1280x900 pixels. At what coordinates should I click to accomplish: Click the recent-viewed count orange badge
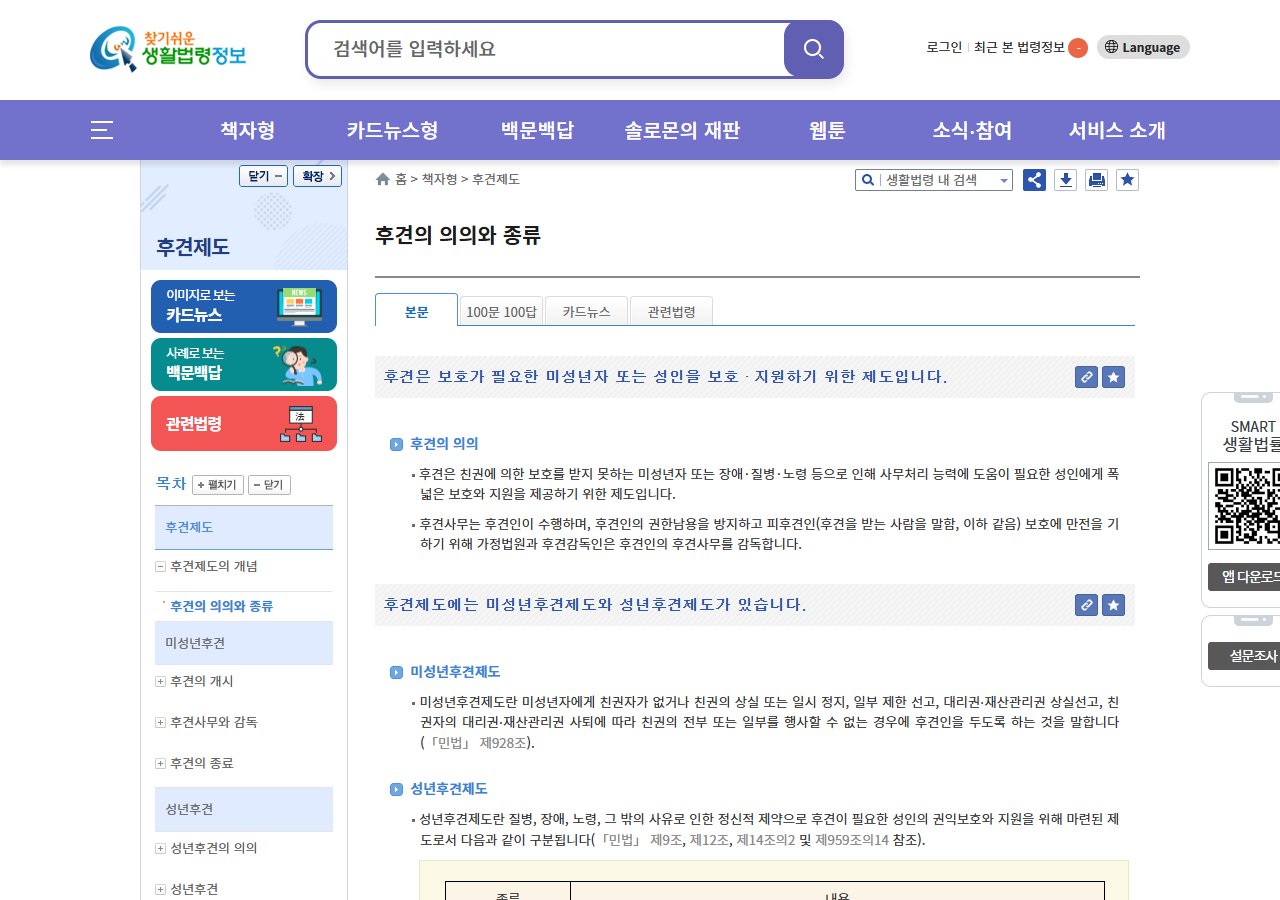tap(1078, 48)
